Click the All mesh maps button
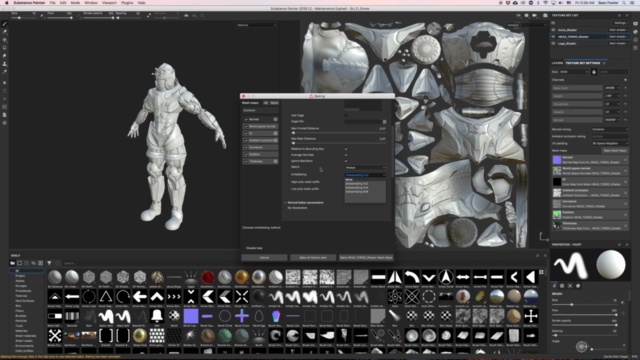Image resolution: width=640 pixels, height=360 pixels. [x=266, y=103]
